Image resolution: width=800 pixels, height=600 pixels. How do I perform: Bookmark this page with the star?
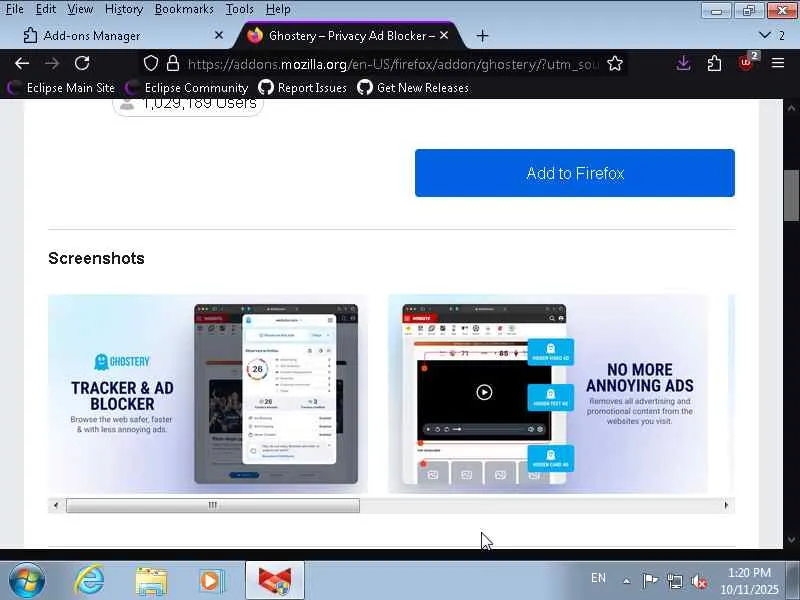click(x=615, y=63)
